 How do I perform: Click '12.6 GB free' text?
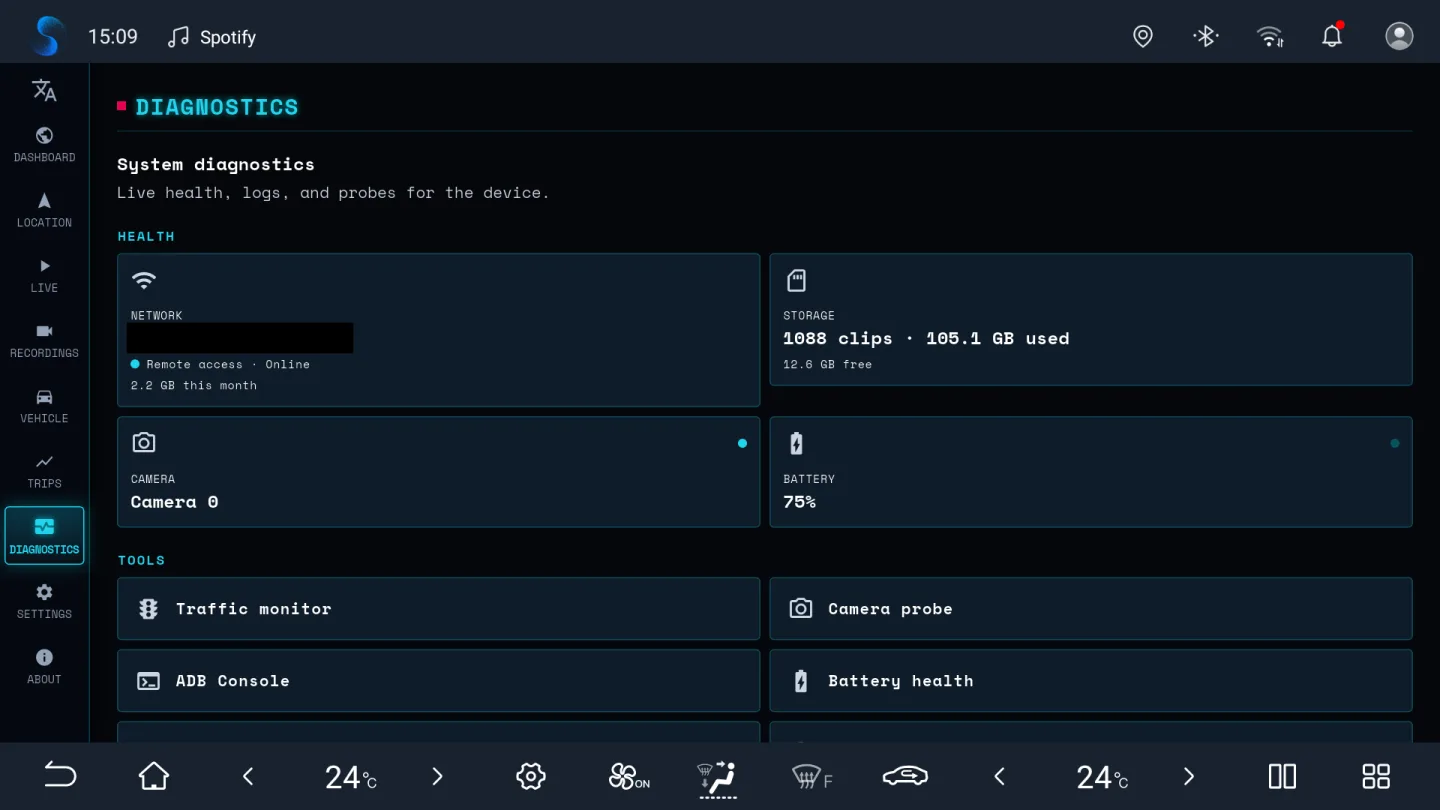[x=827, y=364]
